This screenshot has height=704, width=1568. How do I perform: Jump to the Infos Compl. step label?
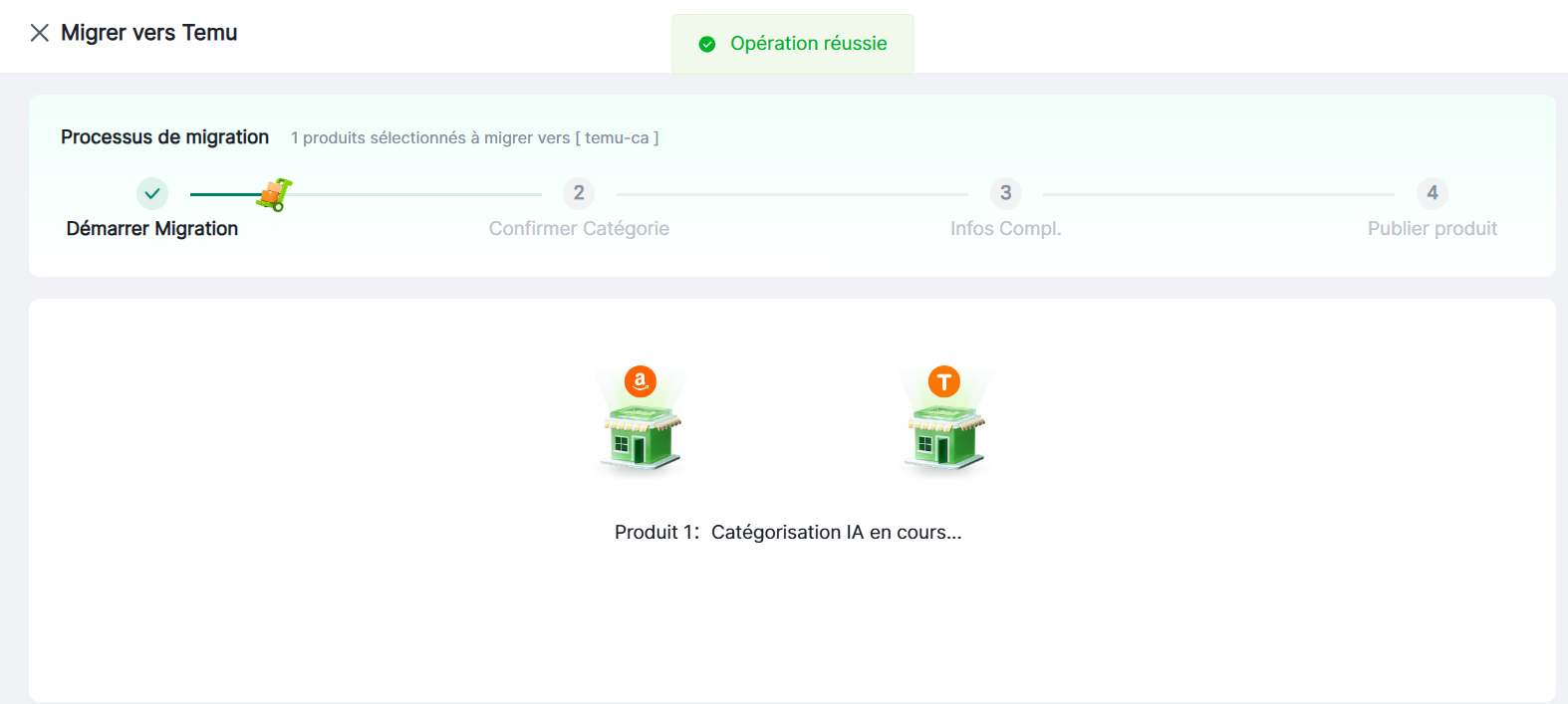point(1005,229)
